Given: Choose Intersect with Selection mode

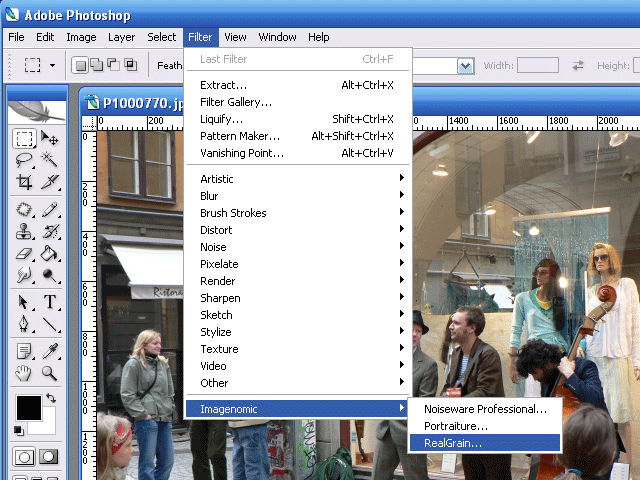Looking at the screenshot, I should (131, 65).
